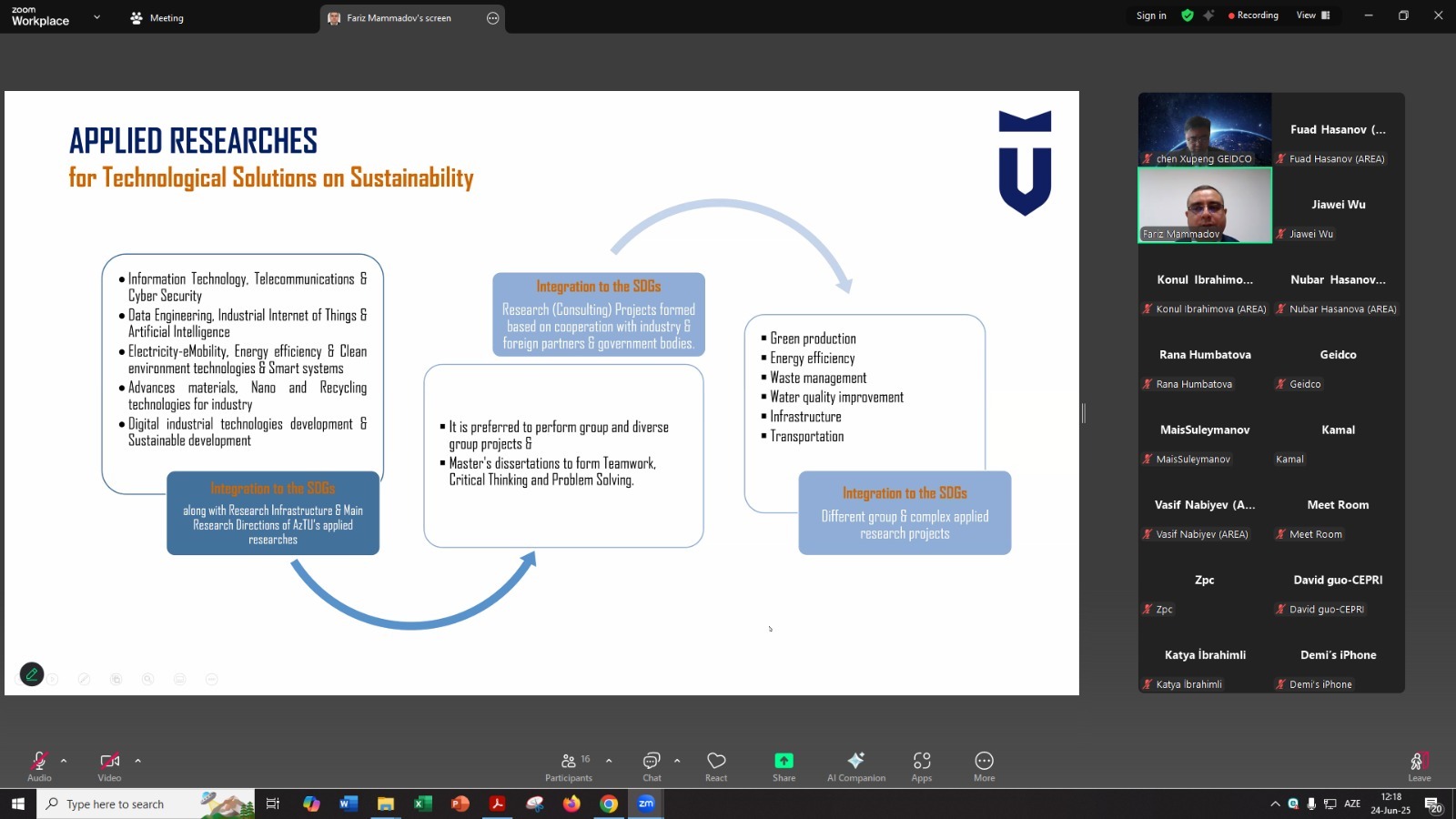Click the panel resize divider handle
Screen dimensions: 1456x819
click(x=1083, y=413)
